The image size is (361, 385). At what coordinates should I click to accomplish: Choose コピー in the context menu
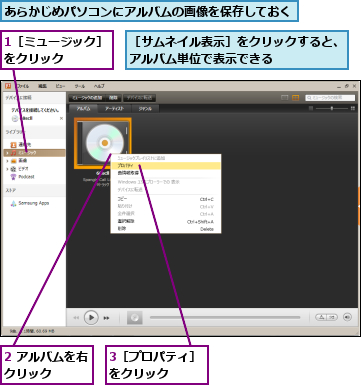[166, 199]
